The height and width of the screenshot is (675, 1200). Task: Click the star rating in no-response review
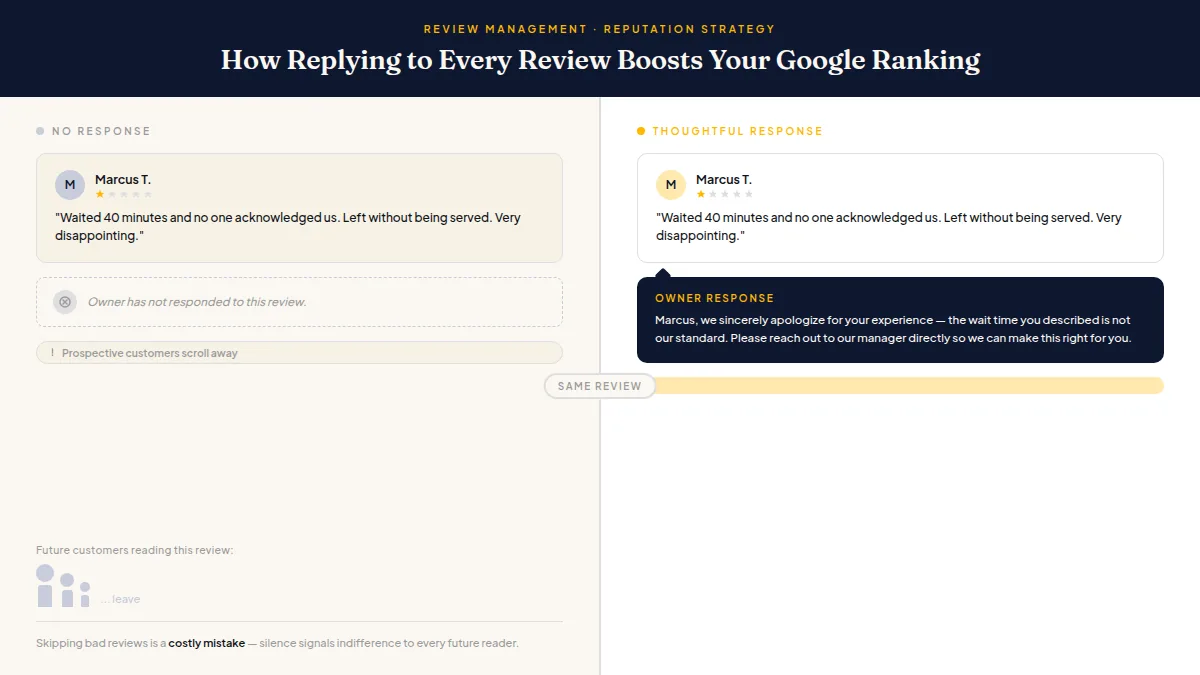coord(124,194)
